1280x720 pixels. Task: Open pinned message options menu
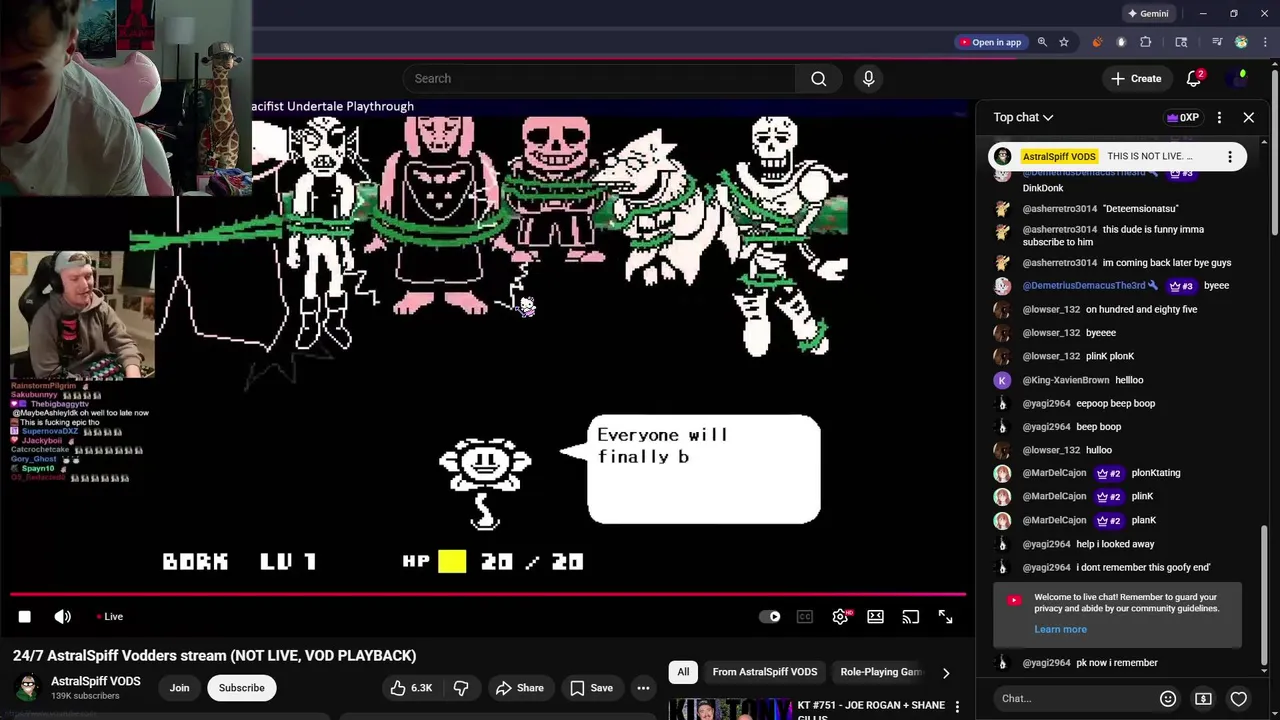(1230, 156)
